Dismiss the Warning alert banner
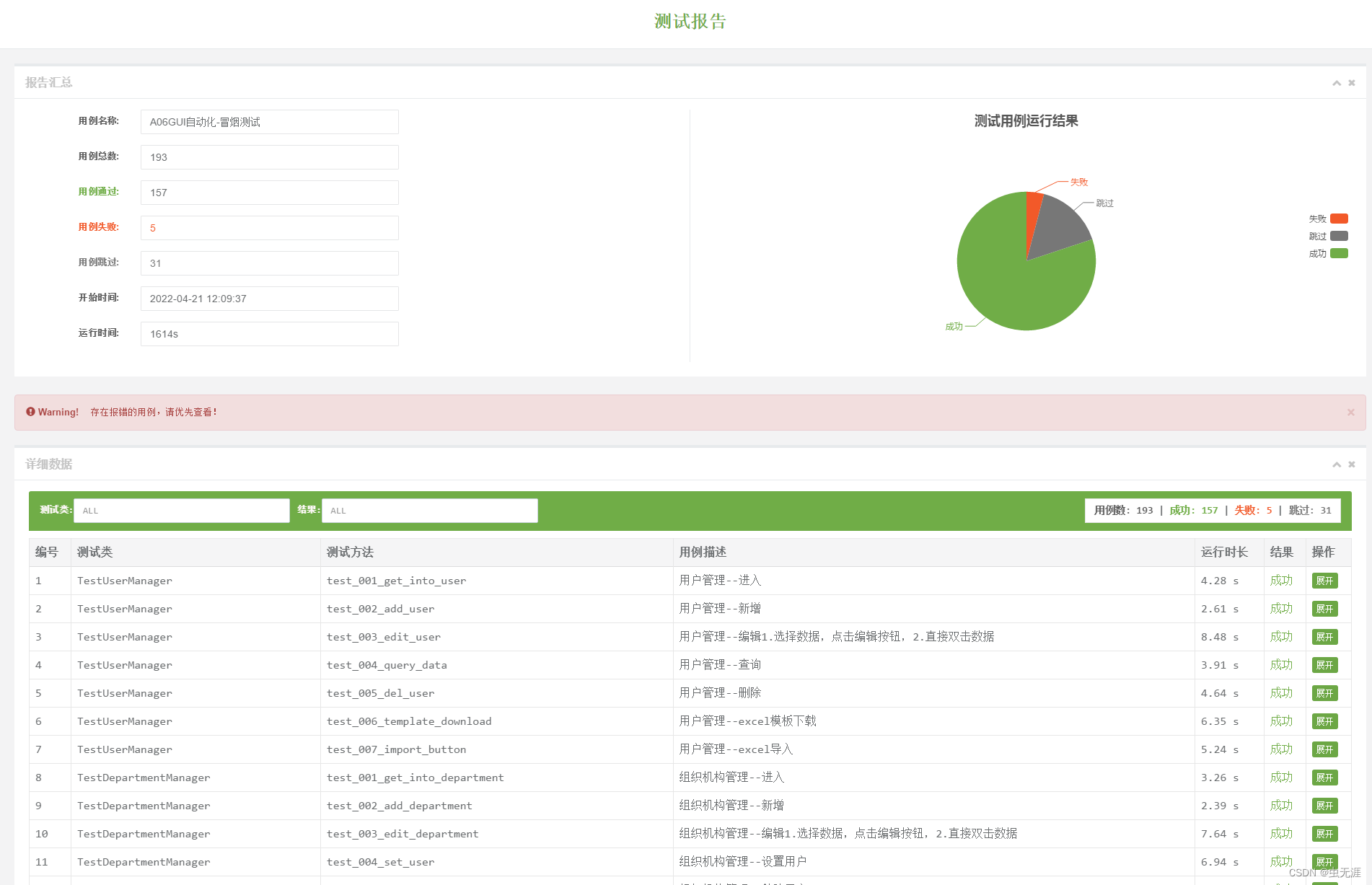The image size is (1372, 885). (x=1351, y=413)
